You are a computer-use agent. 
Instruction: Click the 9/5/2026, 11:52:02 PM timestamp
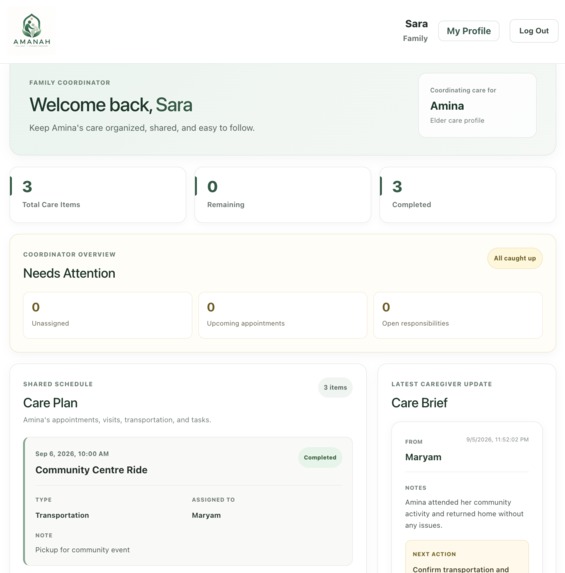click(x=497, y=440)
